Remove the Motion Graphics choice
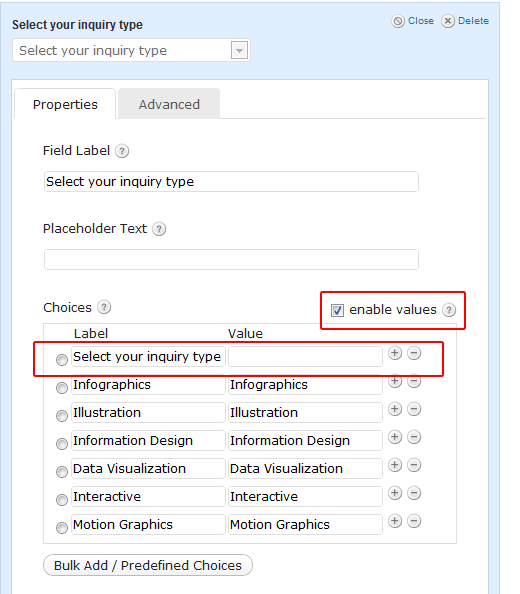The image size is (520, 594). click(x=414, y=521)
